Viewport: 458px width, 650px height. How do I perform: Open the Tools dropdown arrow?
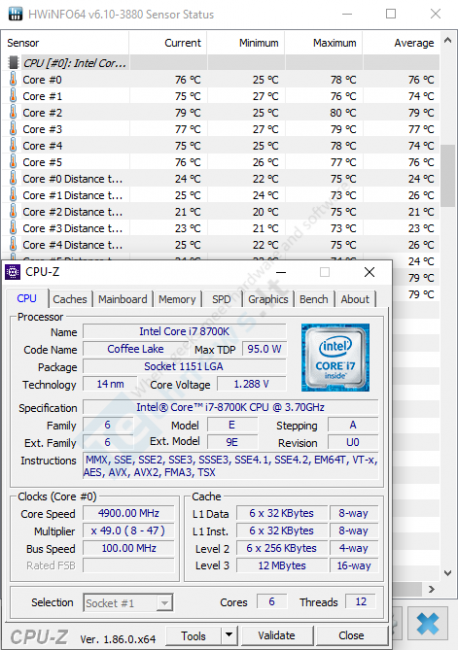click(x=228, y=635)
